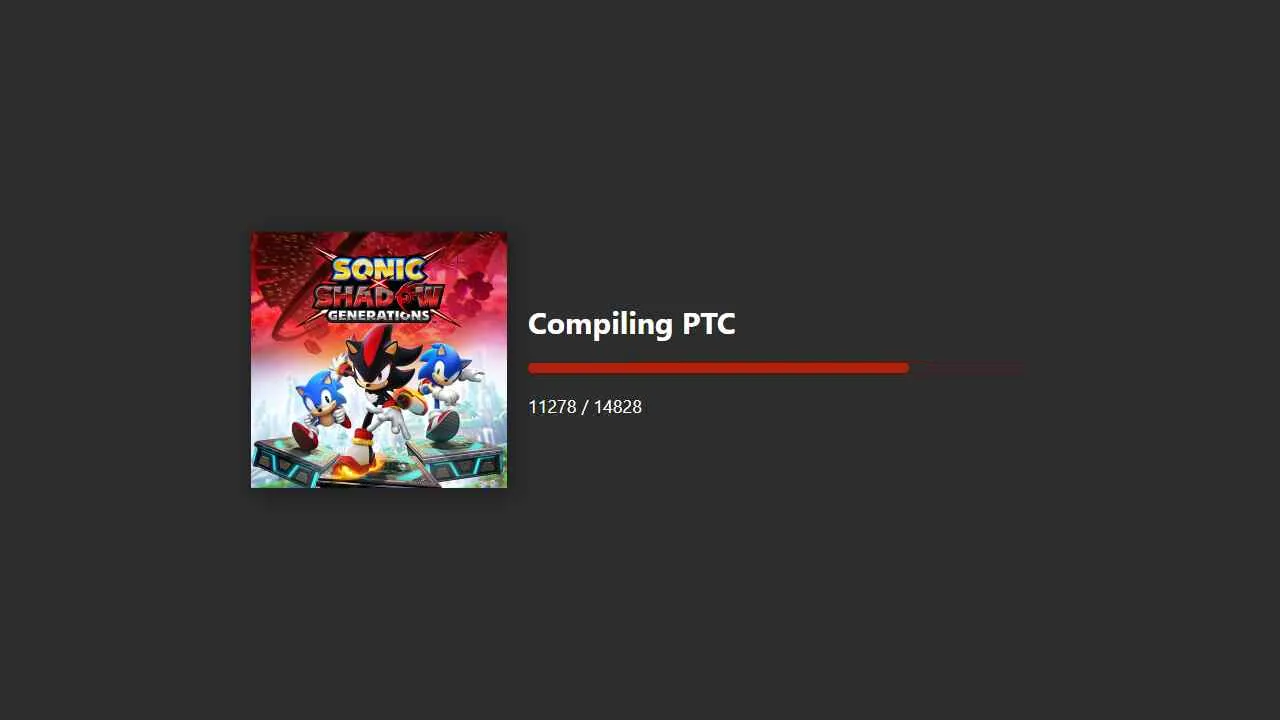Image resolution: width=1280 pixels, height=720 pixels.
Task: Click the "11278 / 14828" progress counter
Action: (585, 407)
